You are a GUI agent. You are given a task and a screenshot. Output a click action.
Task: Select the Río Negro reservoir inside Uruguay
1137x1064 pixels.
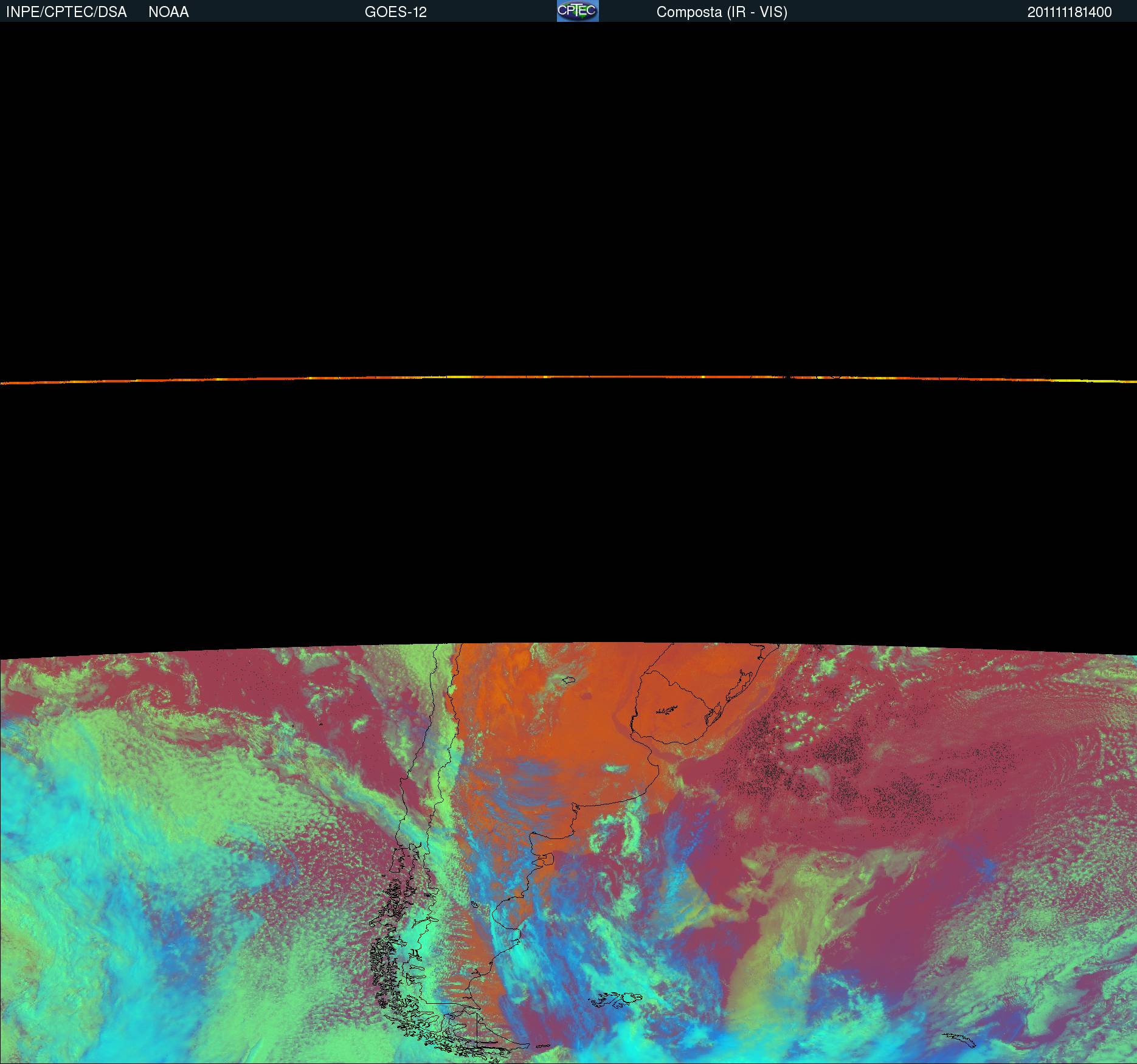tap(668, 709)
